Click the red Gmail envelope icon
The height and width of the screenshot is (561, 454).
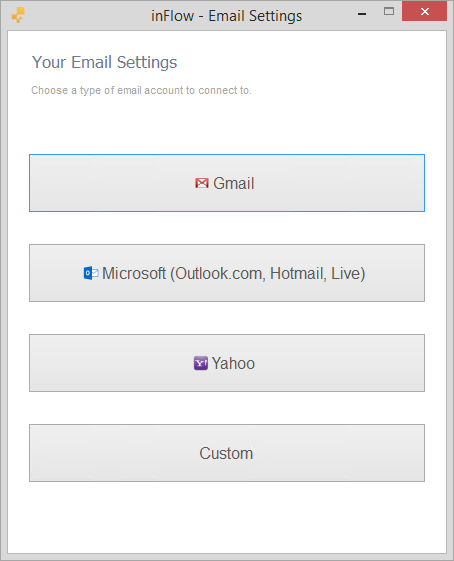(x=202, y=183)
